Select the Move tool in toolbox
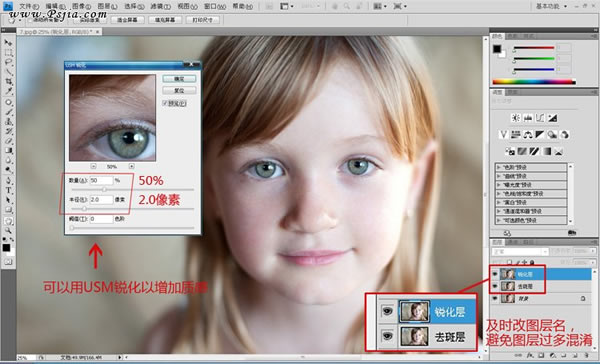 (x=8, y=42)
